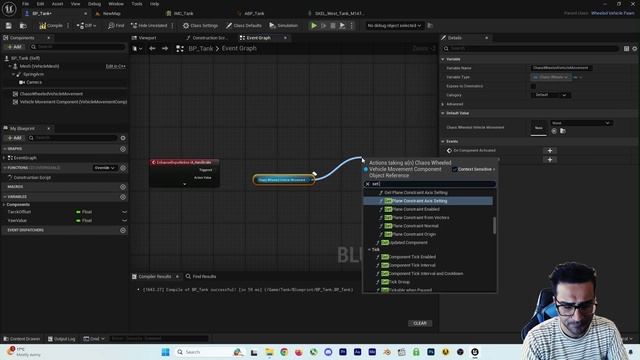Add On Component Activated event
This screenshot has width=640, height=360.
(x=549, y=151)
